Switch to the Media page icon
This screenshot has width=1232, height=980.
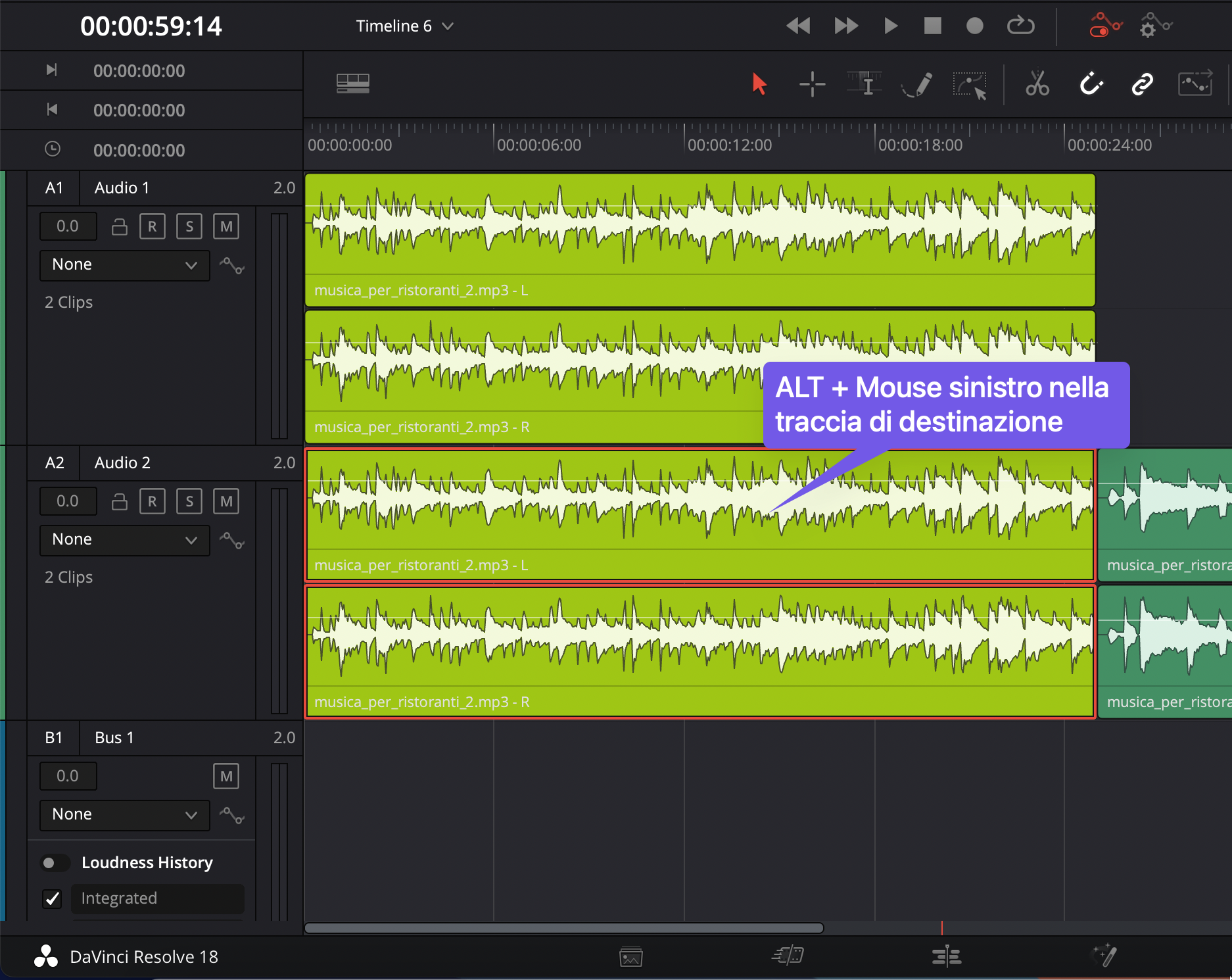[x=631, y=957]
